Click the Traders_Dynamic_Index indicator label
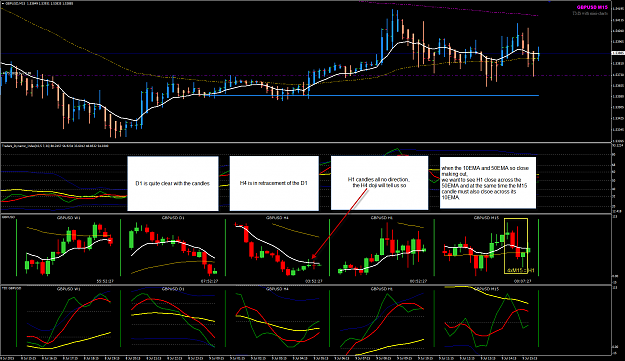The image size is (625, 361). click(55, 146)
